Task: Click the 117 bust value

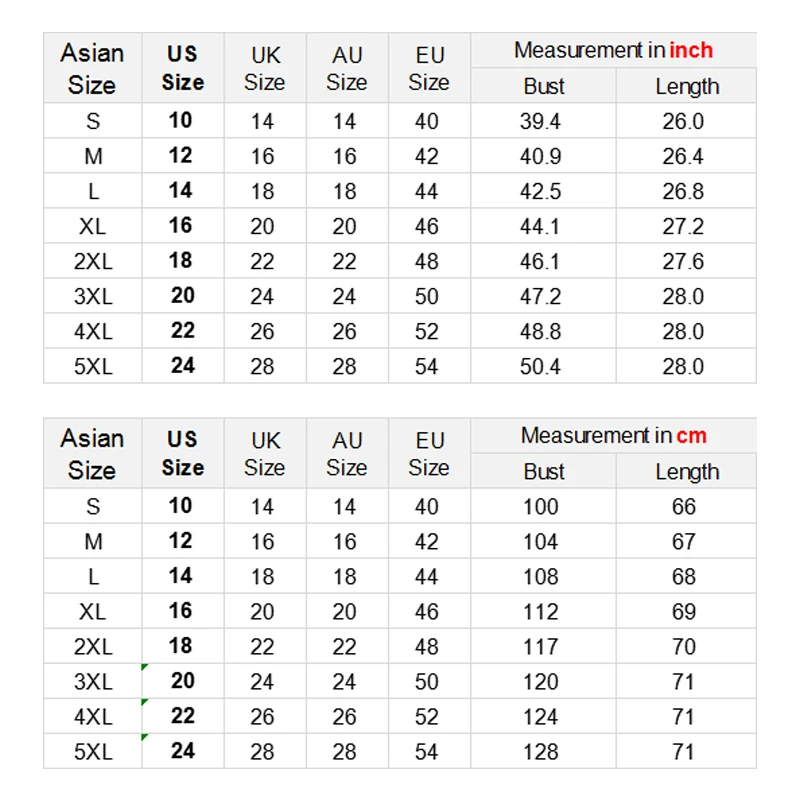Action: pos(541,646)
